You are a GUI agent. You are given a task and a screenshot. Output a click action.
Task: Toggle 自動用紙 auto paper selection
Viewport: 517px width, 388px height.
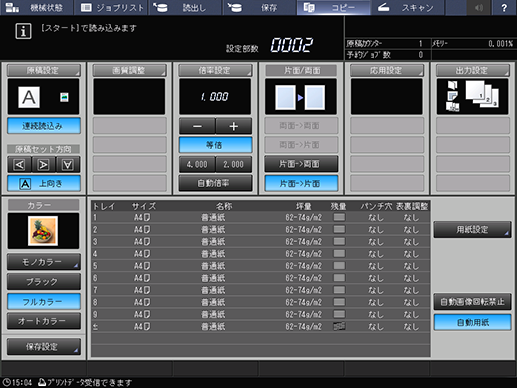click(472, 322)
